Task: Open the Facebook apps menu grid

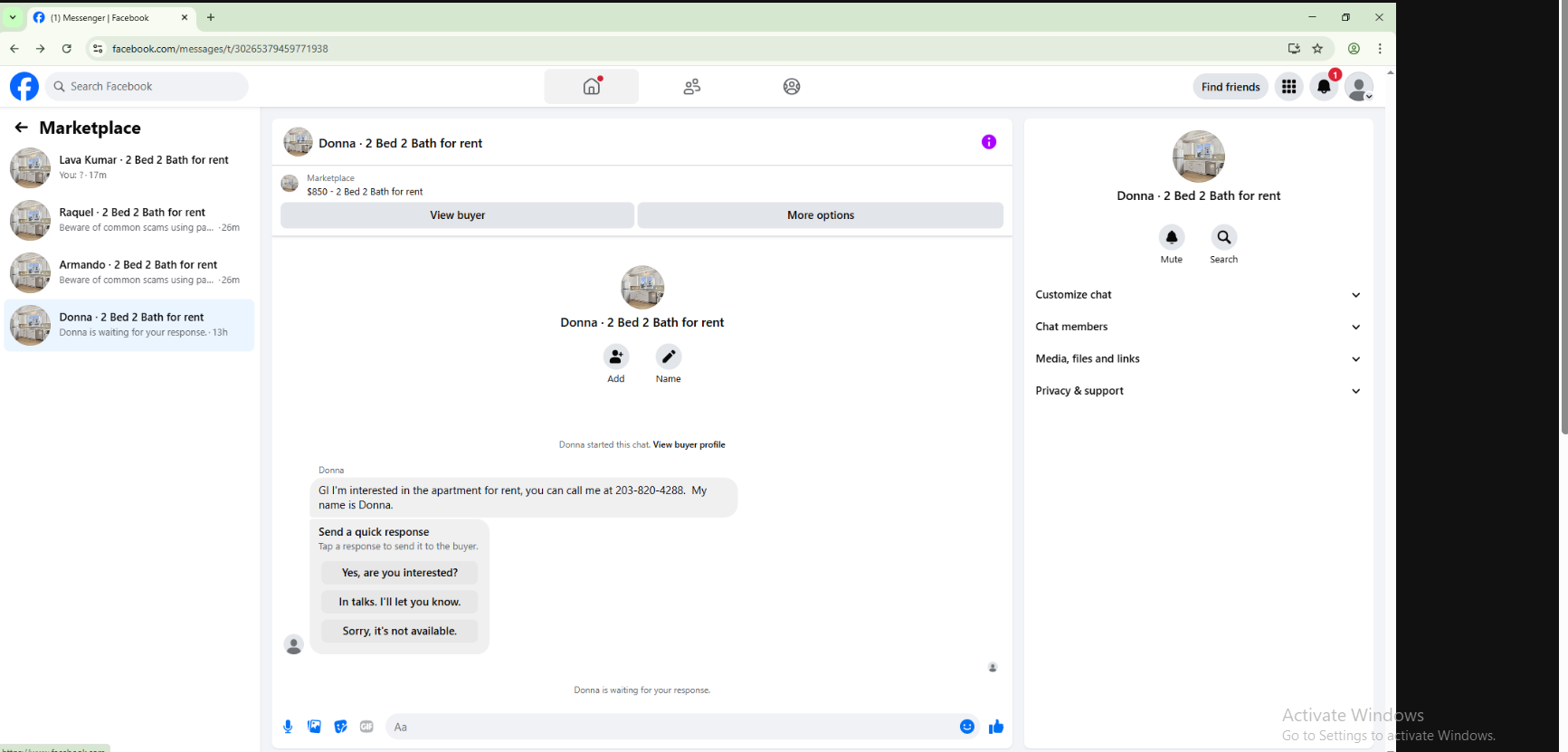Action: 1289,87
